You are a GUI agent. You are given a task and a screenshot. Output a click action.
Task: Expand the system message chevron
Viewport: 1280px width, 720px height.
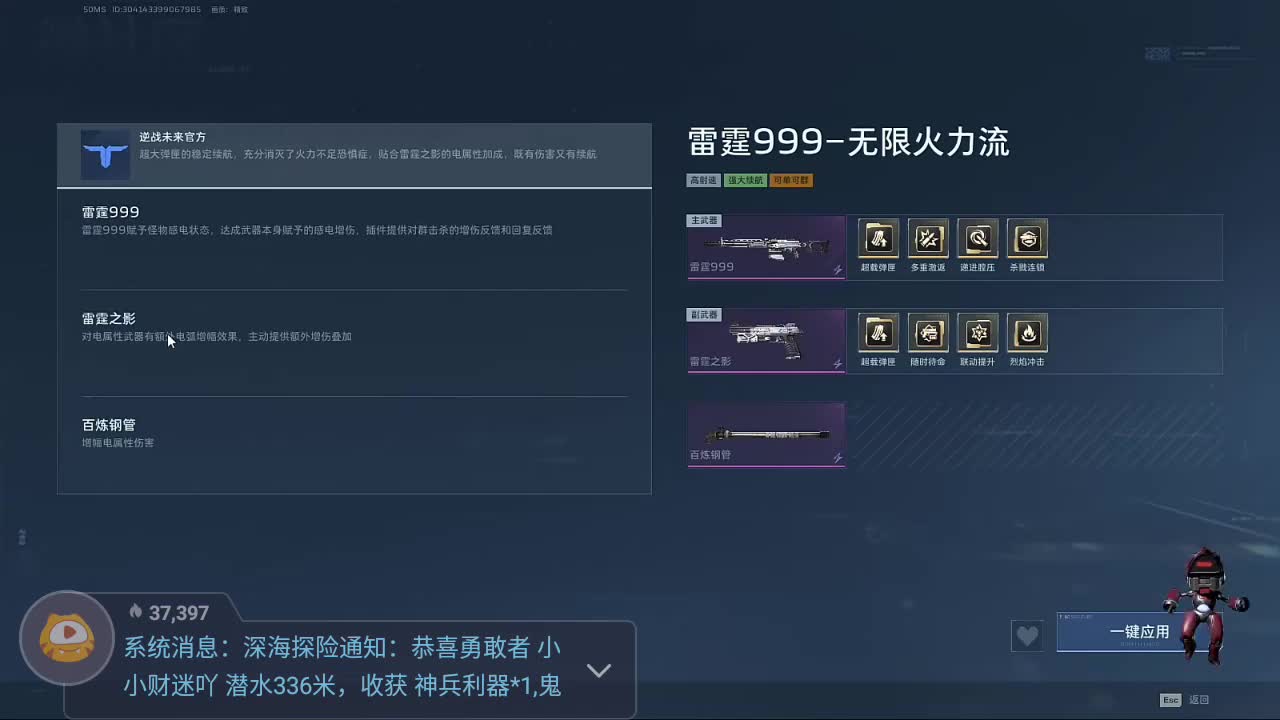(x=598, y=670)
